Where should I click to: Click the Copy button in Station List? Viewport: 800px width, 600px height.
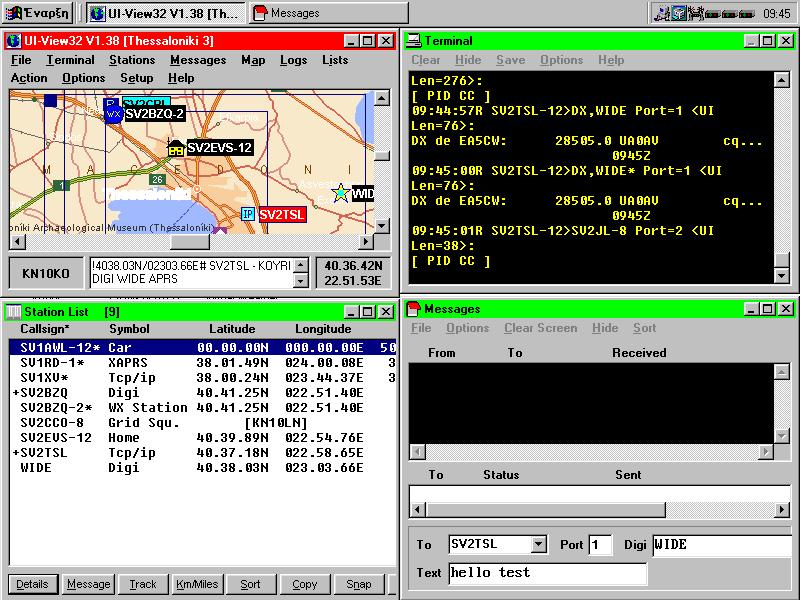305,584
